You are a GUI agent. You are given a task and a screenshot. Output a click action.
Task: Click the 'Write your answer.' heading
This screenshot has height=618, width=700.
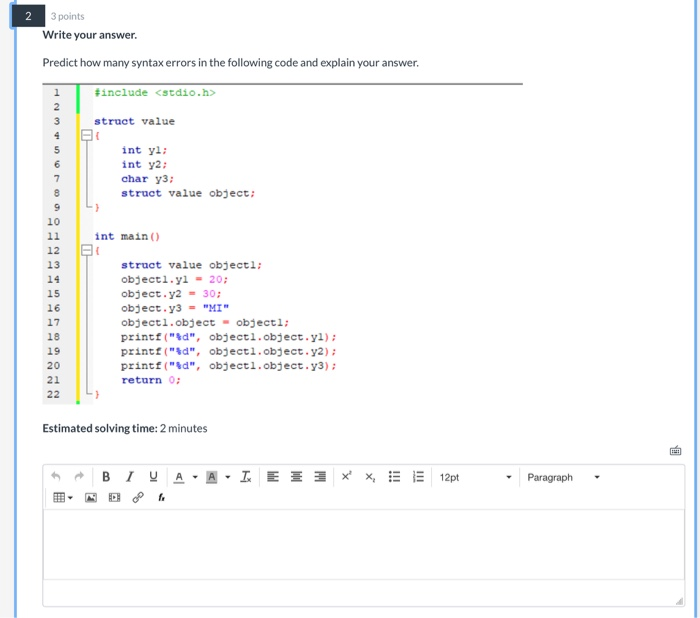(x=90, y=35)
